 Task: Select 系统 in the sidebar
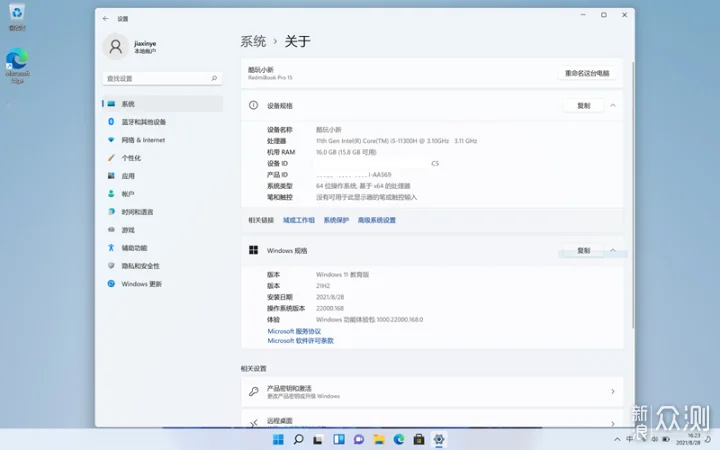pyautogui.click(x=162, y=104)
